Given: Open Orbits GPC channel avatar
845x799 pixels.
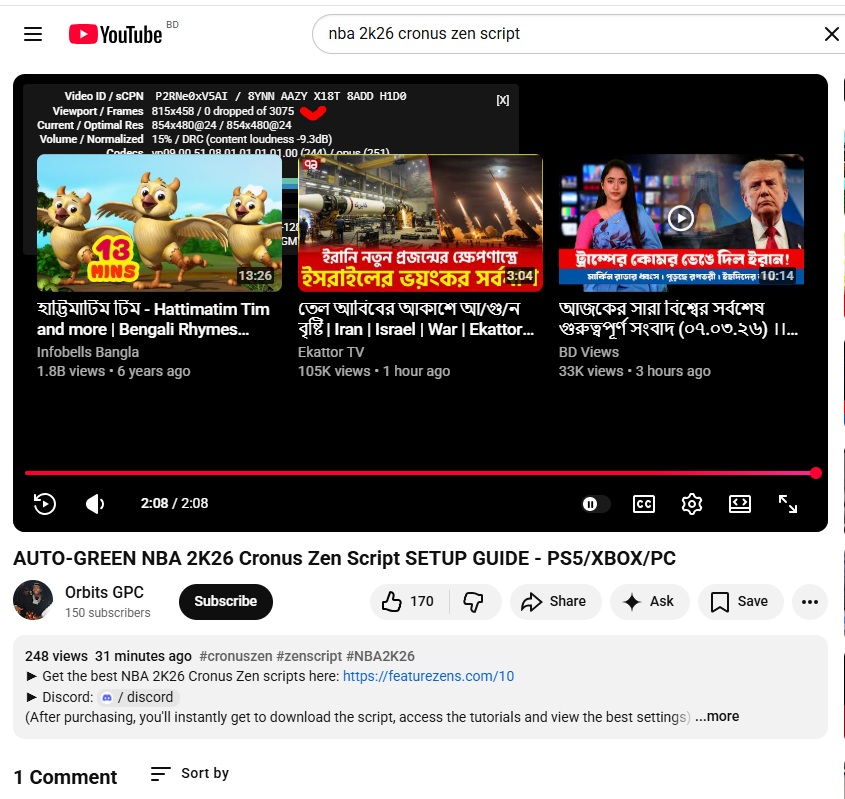Looking at the screenshot, I should pyautogui.click(x=33, y=600).
